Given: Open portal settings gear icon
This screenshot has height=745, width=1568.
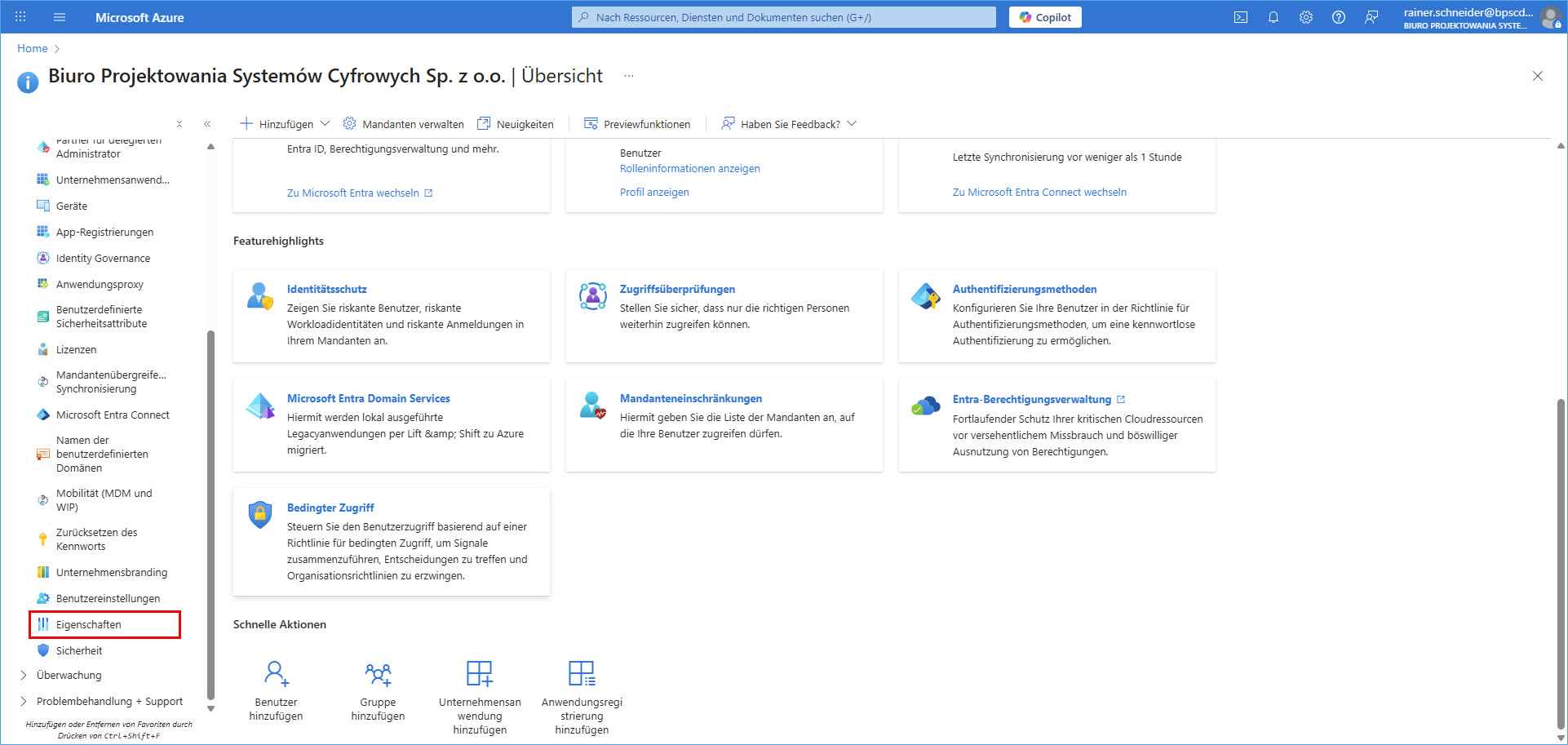Looking at the screenshot, I should [1306, 17].
